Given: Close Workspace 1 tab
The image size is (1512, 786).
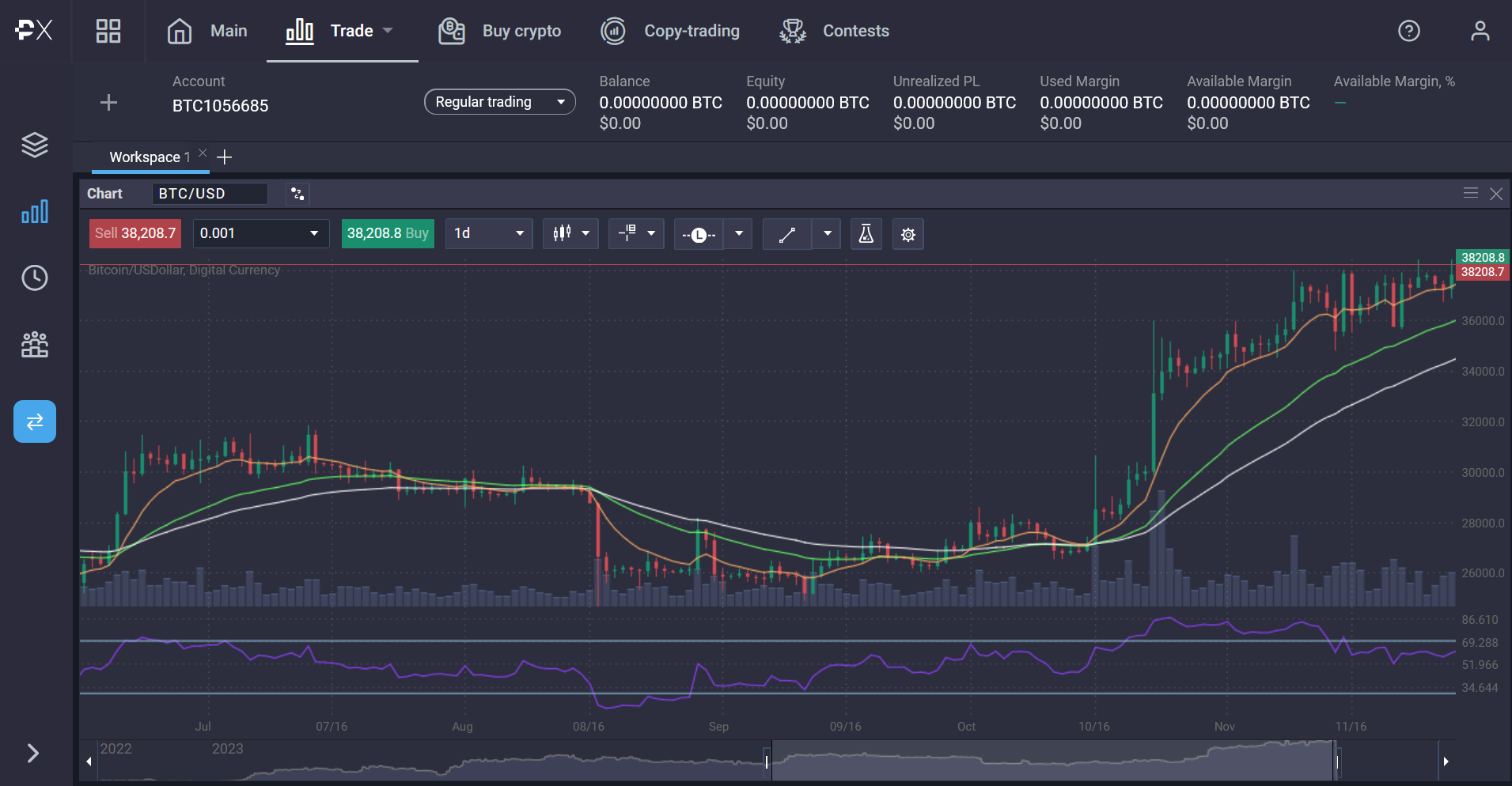Looking at the screenshot, I should click(203, 153).
